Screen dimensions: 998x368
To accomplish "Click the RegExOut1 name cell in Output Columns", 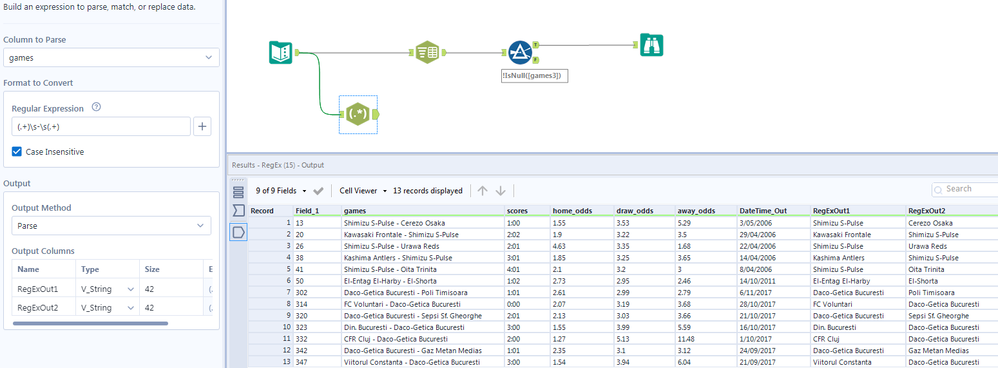I will click(43, 289).
